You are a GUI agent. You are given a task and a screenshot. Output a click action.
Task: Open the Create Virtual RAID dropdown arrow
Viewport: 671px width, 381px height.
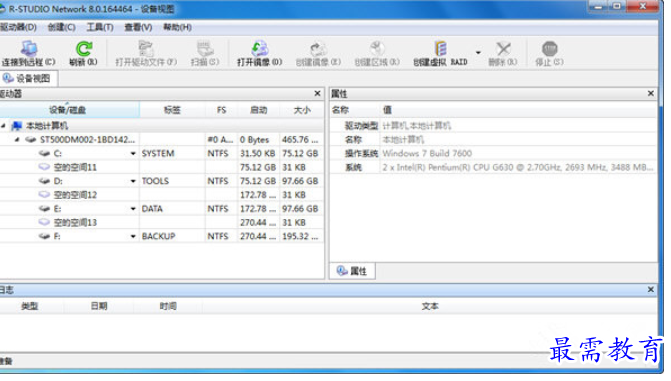pyautogui.click(x=478, y=53)
